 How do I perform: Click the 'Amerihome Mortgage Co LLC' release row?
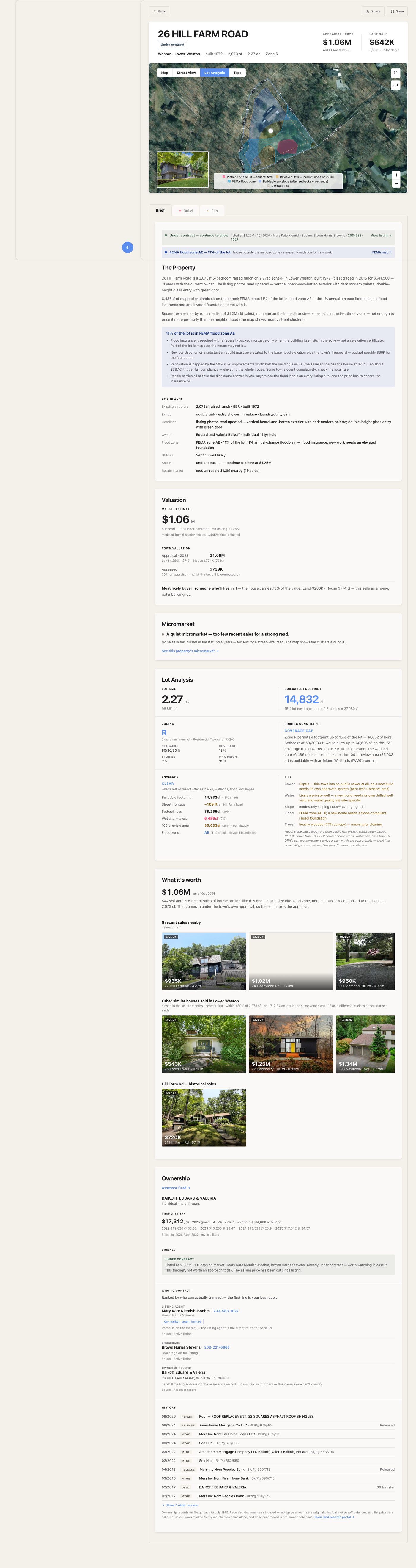278,1425
